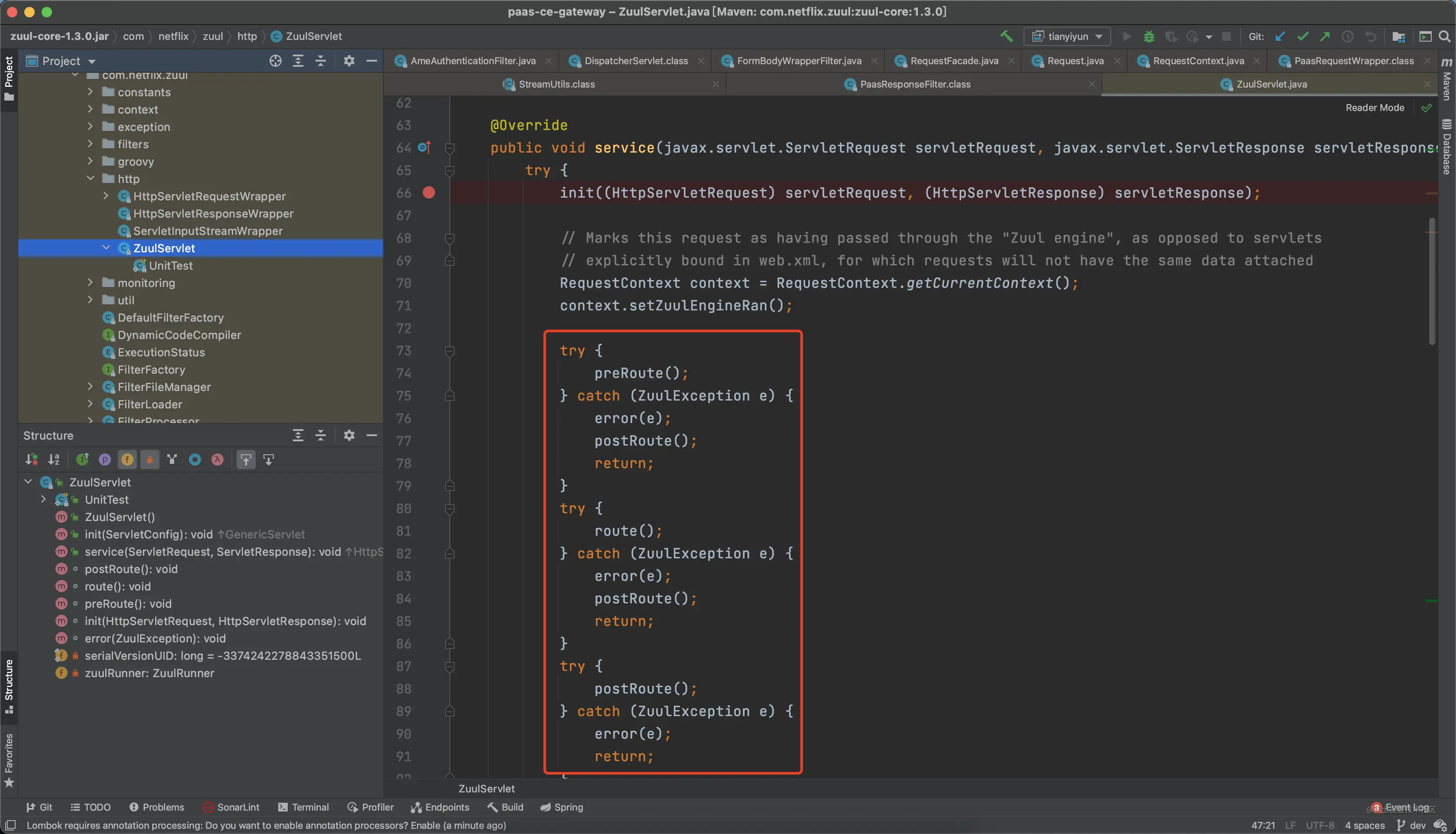
Task: Toggle Show Fields in Structure toolbar
Action: click(x=127, y=459)
